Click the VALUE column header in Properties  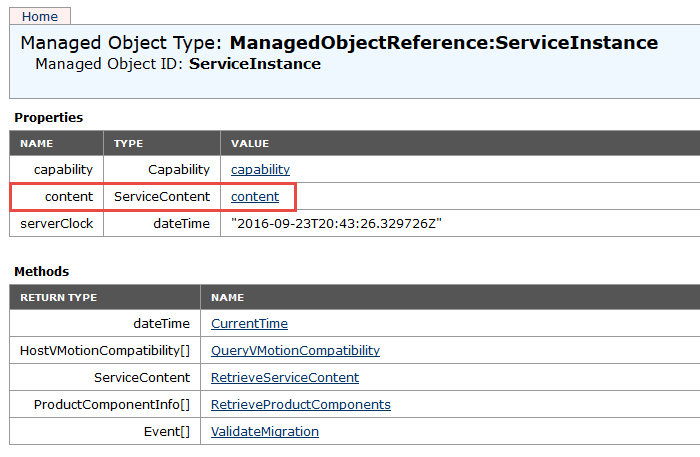click(249, 143)
